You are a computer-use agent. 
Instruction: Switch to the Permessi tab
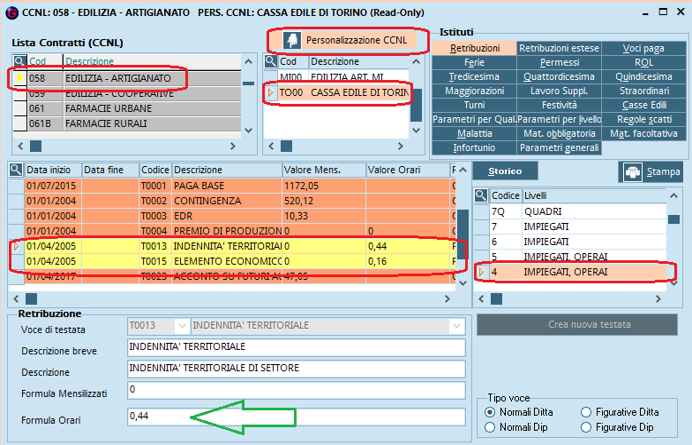coord(559,62)
